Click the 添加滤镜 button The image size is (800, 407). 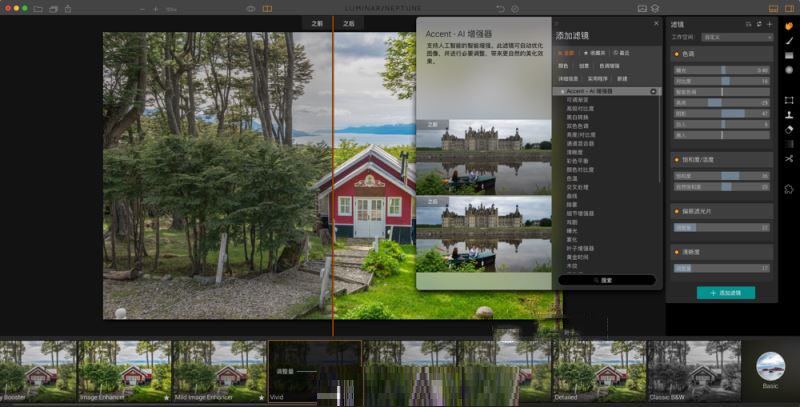click(x=725, y=292)
